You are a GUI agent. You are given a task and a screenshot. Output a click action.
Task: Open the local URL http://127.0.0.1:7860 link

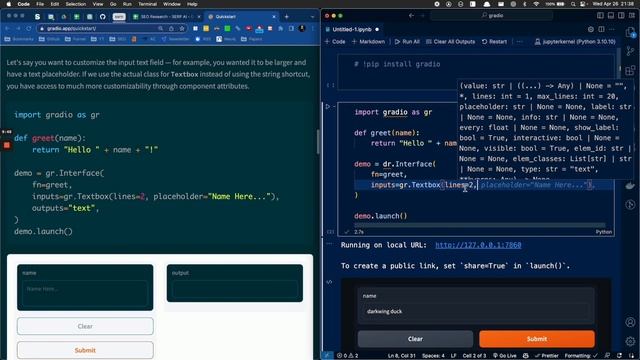pyautogui.click(x=478, y=245)
